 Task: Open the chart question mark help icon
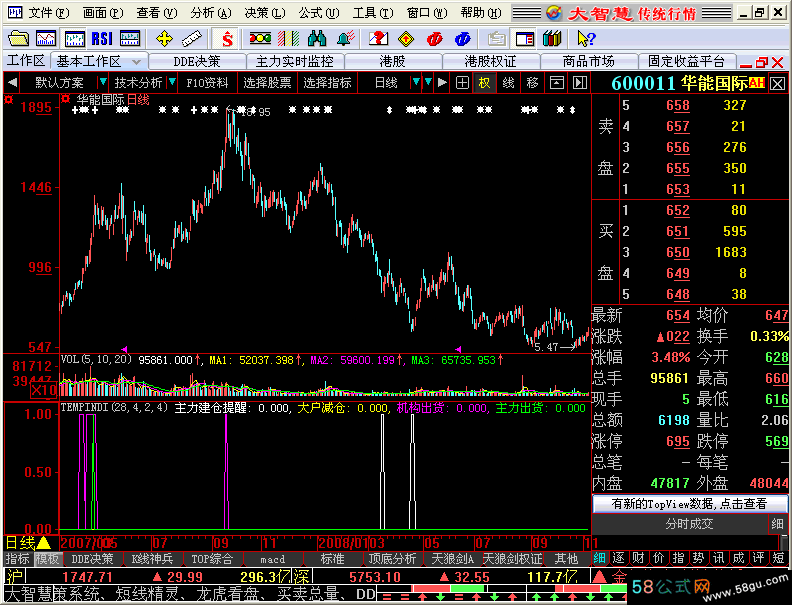378,38
